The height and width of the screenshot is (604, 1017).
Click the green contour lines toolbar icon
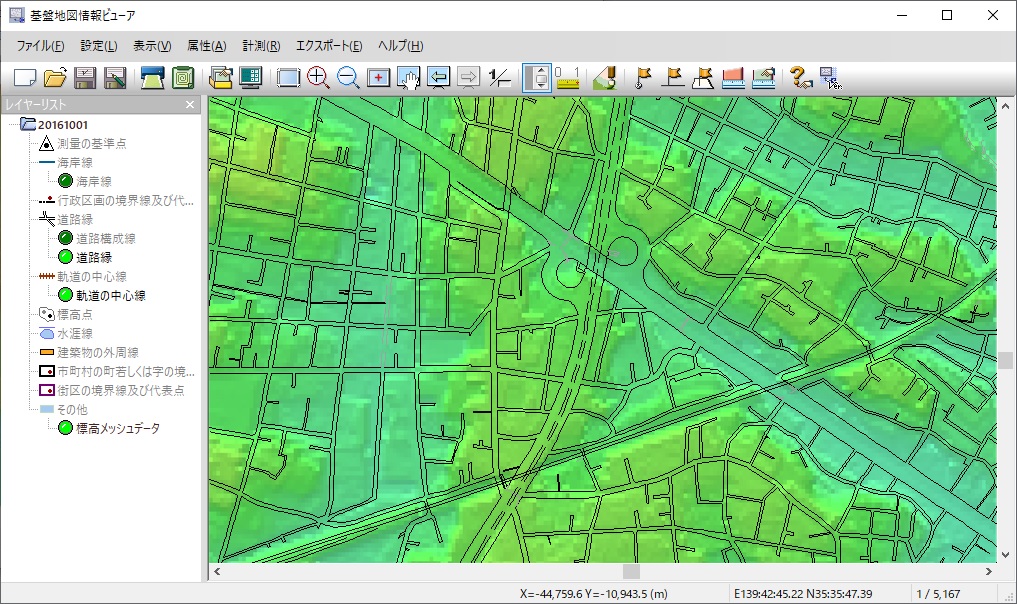[x=183, y=78]
